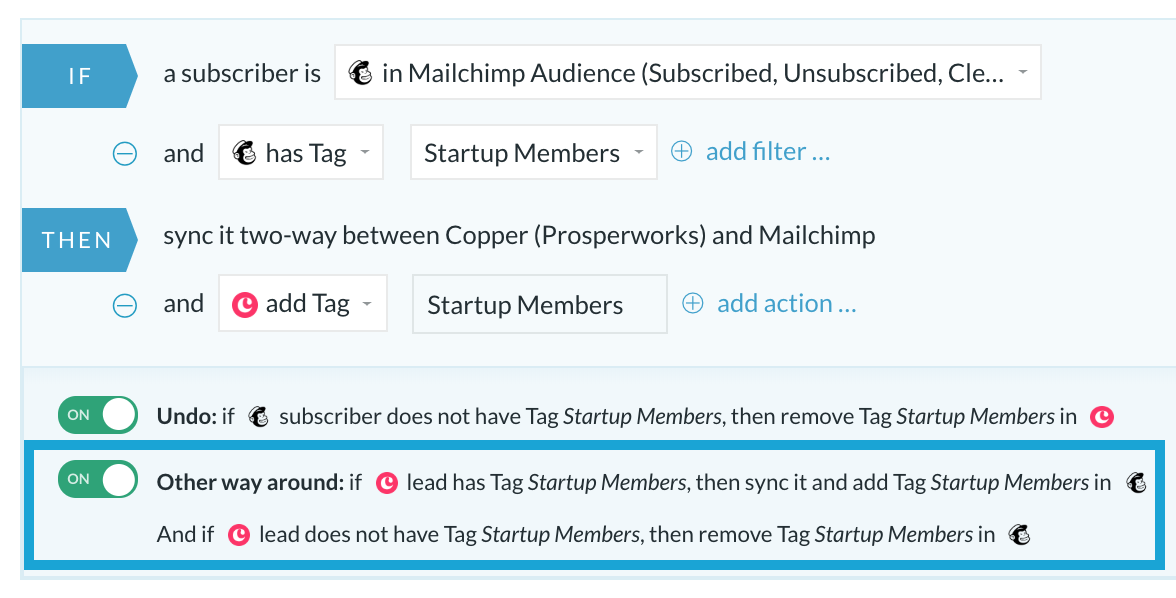
Task: Open the Mailchimp Audience dropdown
Action: coord(688,73)
